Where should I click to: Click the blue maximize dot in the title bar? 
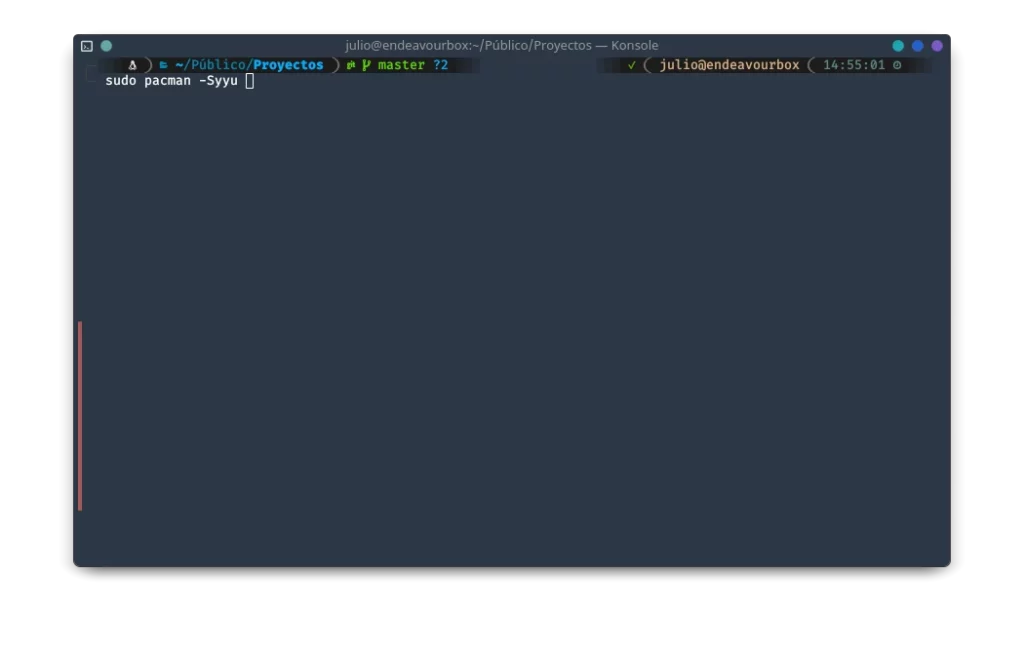(x=918, y=46)
